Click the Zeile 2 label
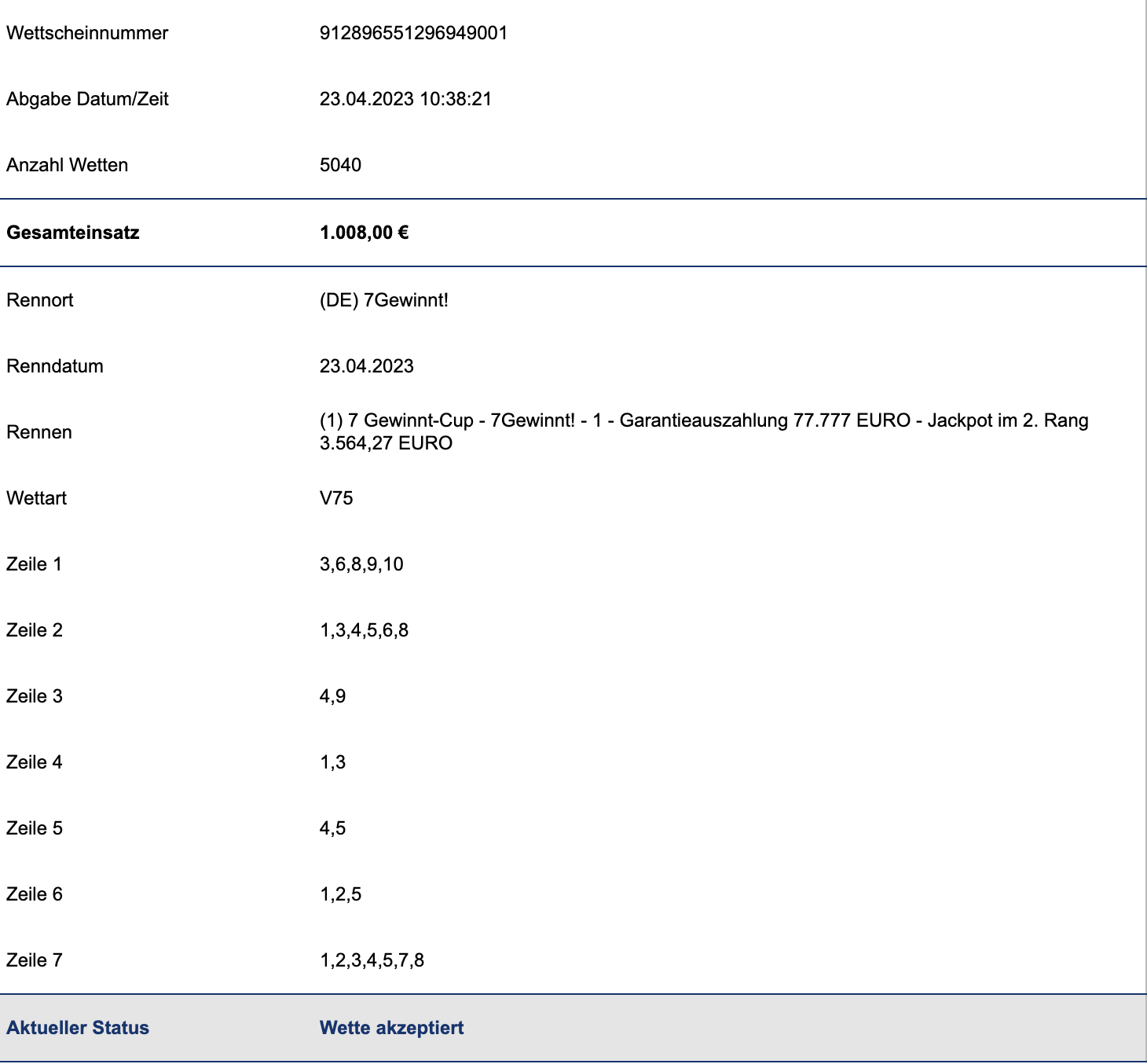This screenshot has width=1147, height=1064. pos(35,630)
